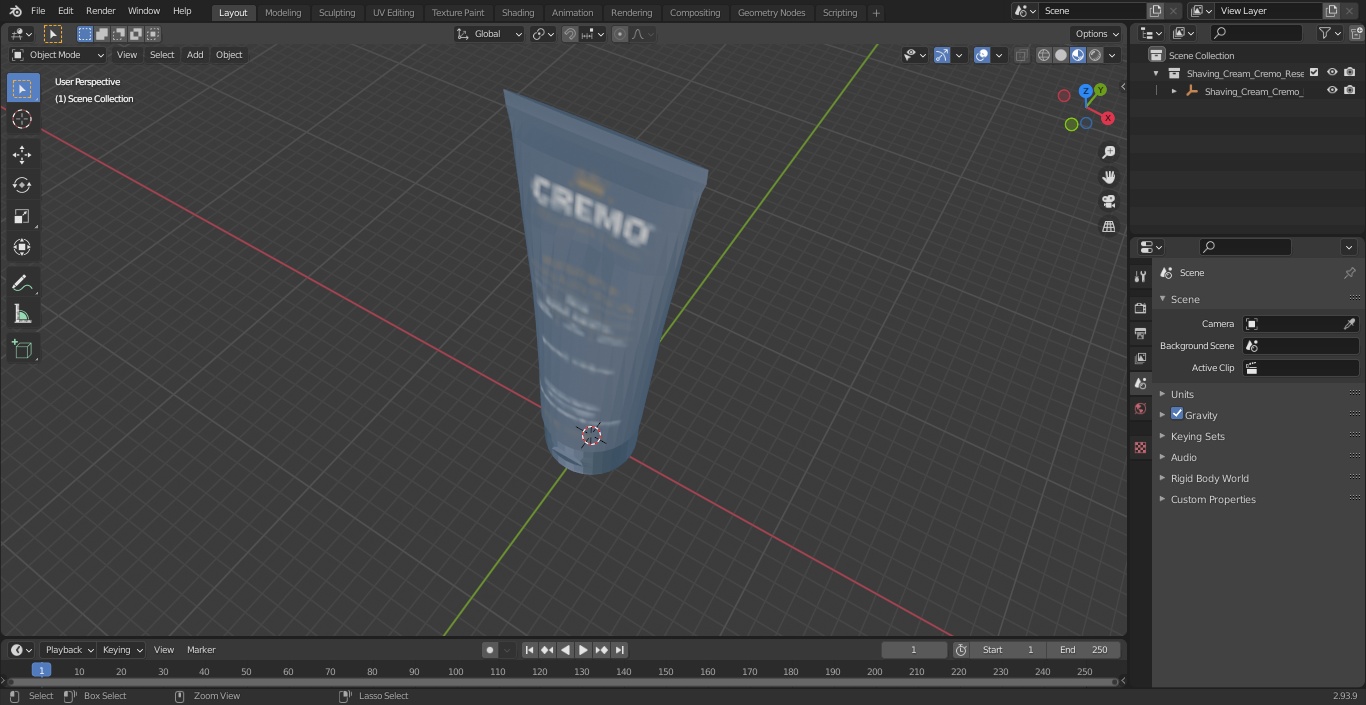
Task: Select the Measure tool
Action: tap(22, 315)
